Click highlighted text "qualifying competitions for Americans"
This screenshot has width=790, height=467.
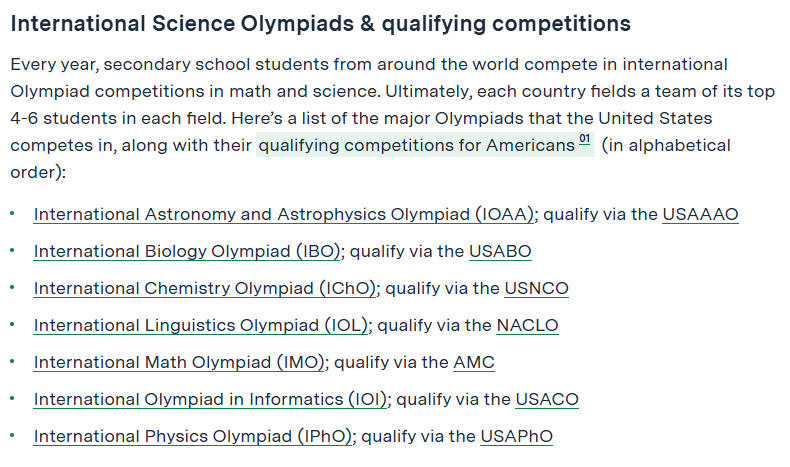point(417,146)
